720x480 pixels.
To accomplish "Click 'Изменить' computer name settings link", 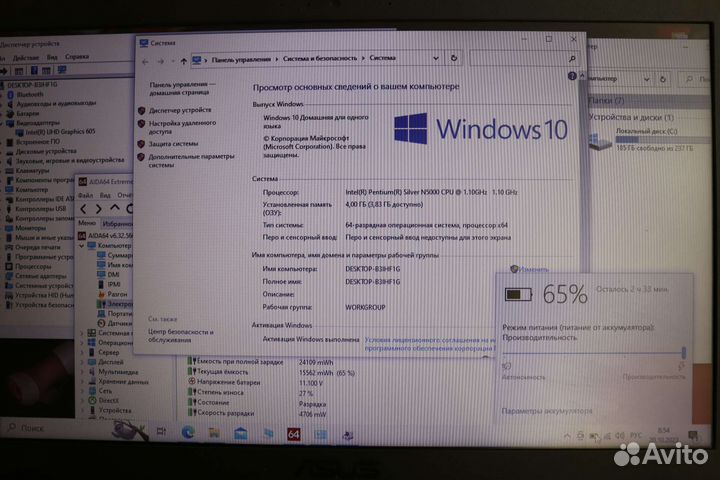I will click(534, 269).
